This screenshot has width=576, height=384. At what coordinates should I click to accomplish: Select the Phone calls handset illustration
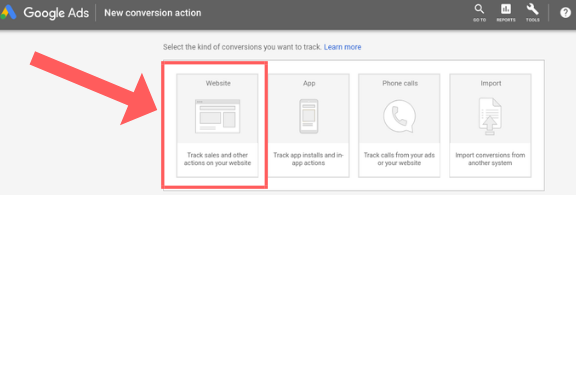point(399,116)
